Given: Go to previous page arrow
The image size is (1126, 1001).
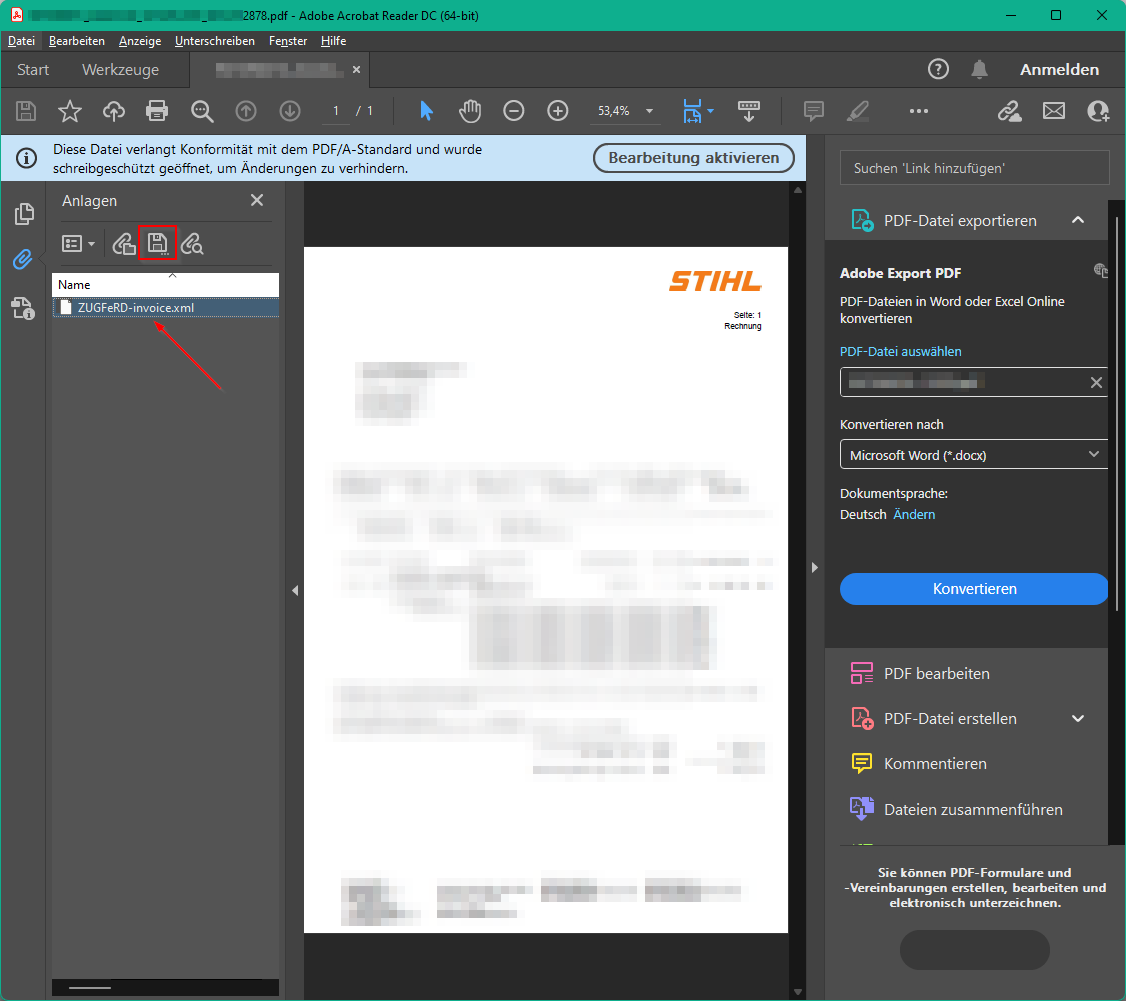Looking at the screenshot, I should tap(246, 111).
